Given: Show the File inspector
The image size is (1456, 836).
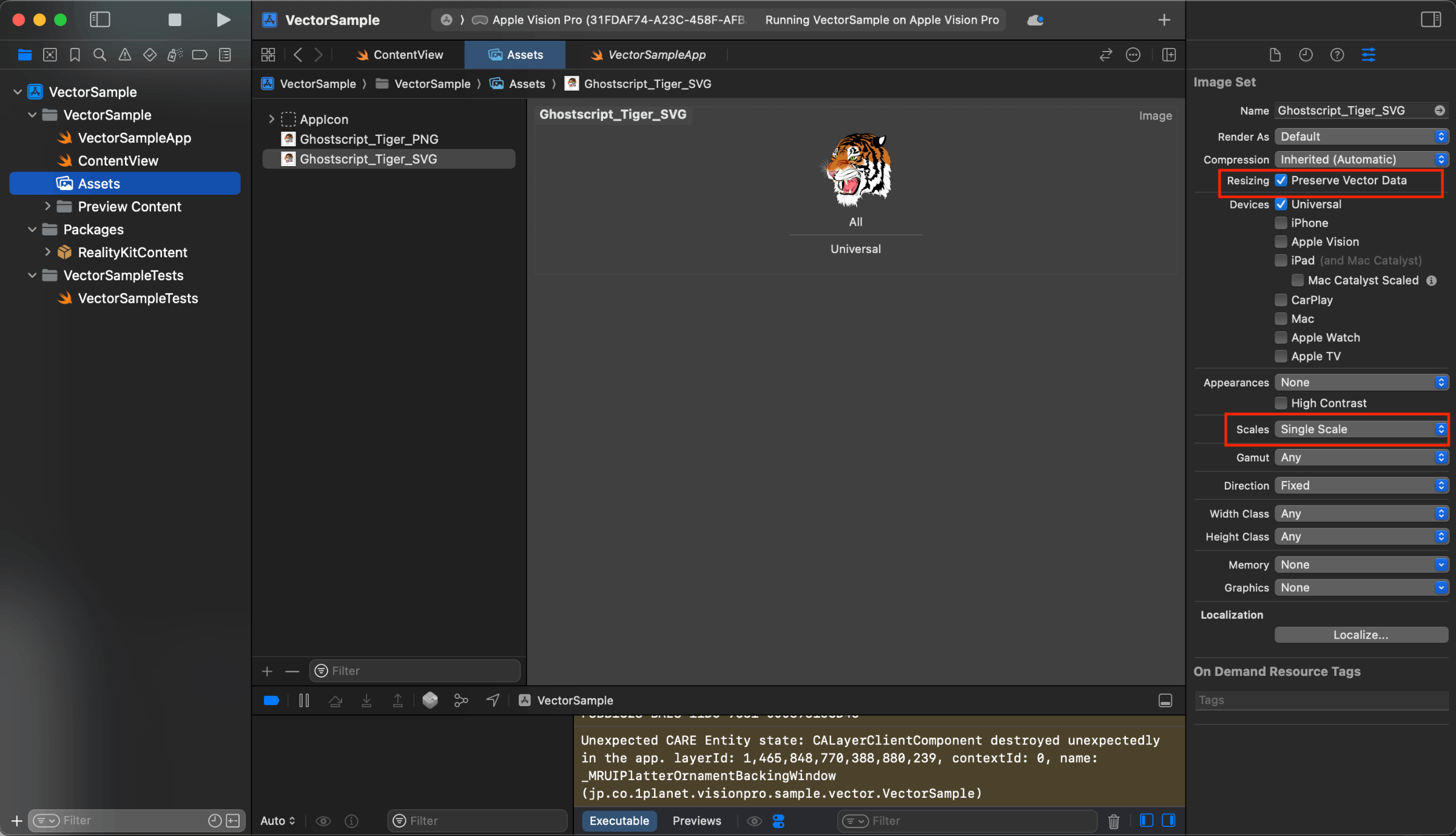Looking at the screenshot, I should click(x=1275, y=55).
